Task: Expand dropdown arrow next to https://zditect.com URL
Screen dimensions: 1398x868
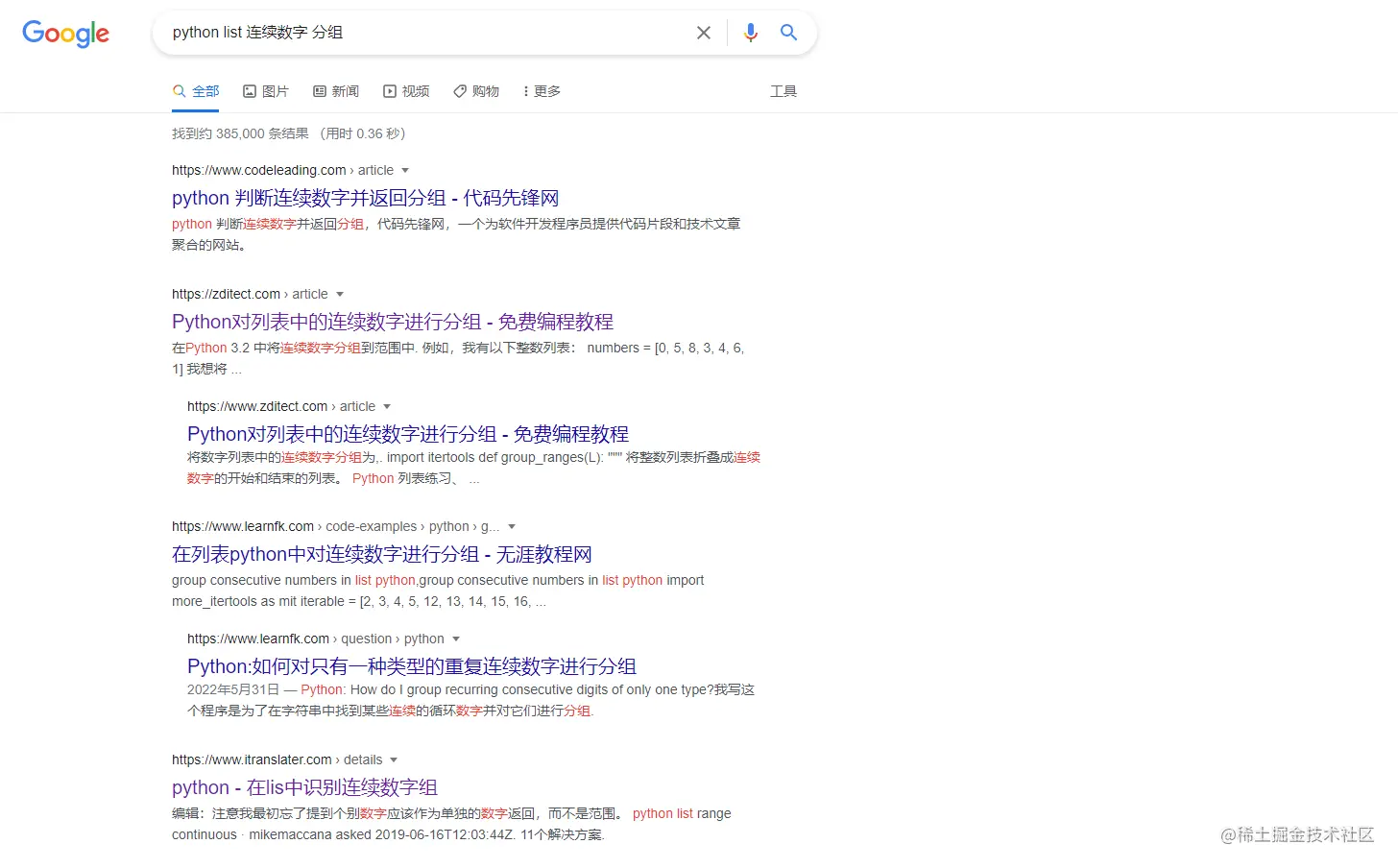Action: tap(340, 295)
